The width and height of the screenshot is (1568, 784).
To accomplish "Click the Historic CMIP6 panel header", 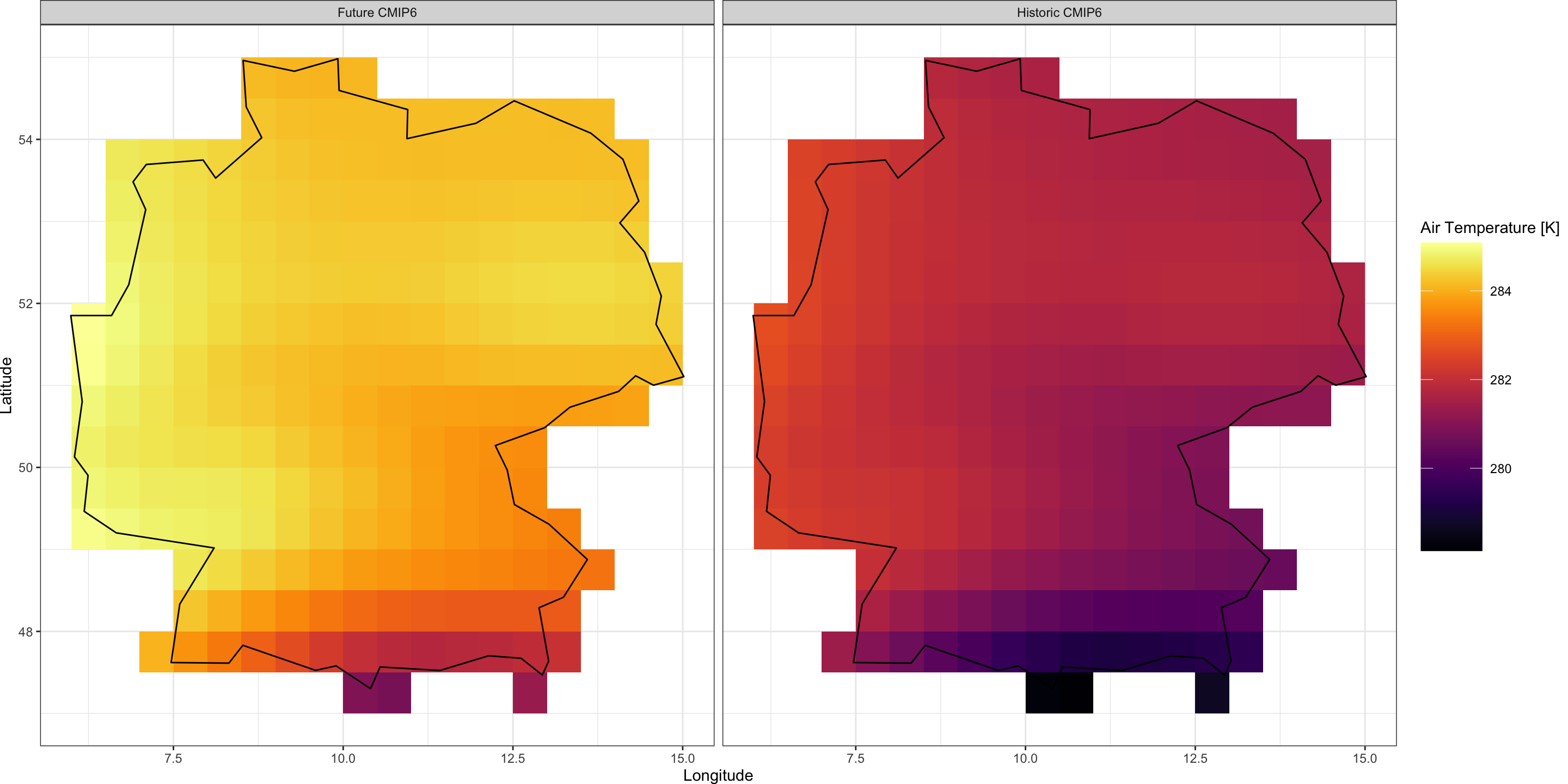I will coord(1058,12).
